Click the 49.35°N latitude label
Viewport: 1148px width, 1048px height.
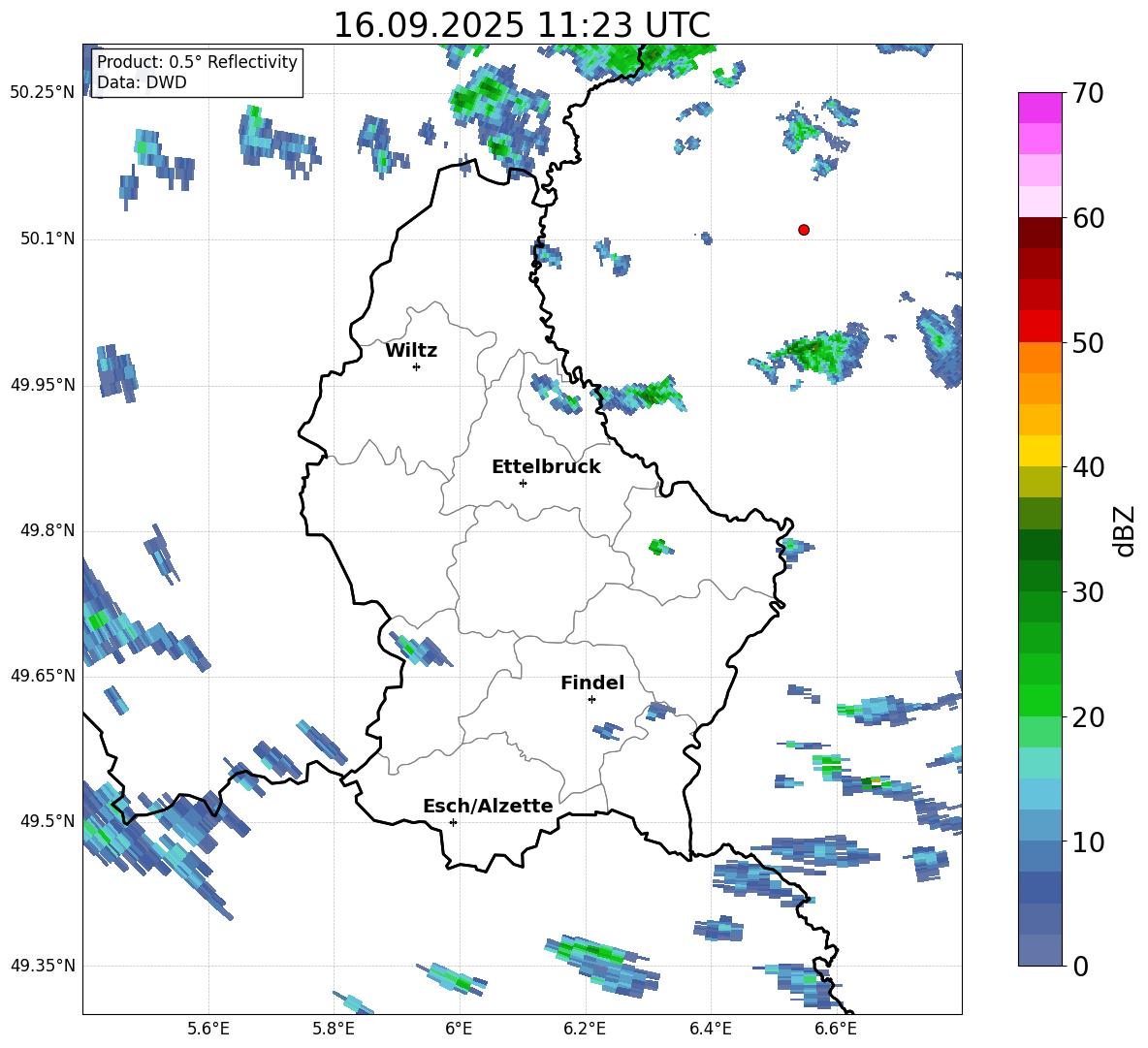coord(43,966)
